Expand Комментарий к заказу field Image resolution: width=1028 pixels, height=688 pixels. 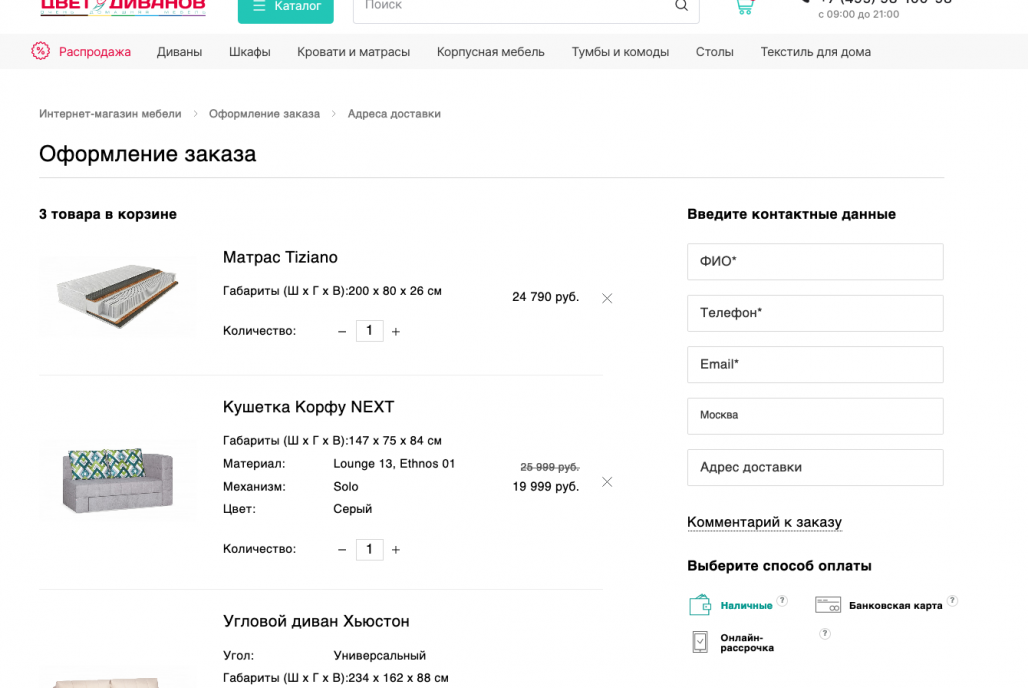point(764,522)
